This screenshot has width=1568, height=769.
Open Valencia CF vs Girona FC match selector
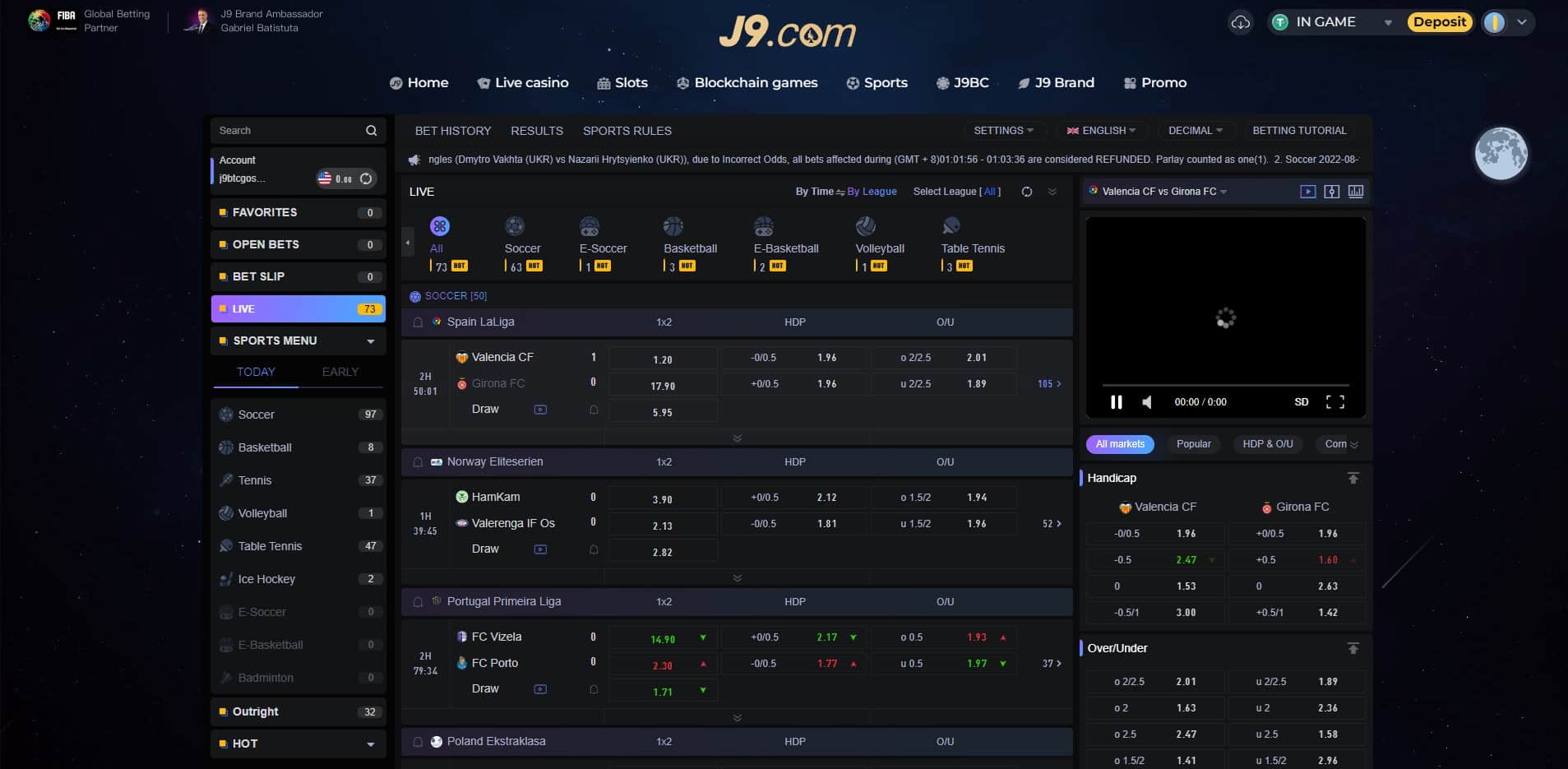click(x=1164, y=192)
